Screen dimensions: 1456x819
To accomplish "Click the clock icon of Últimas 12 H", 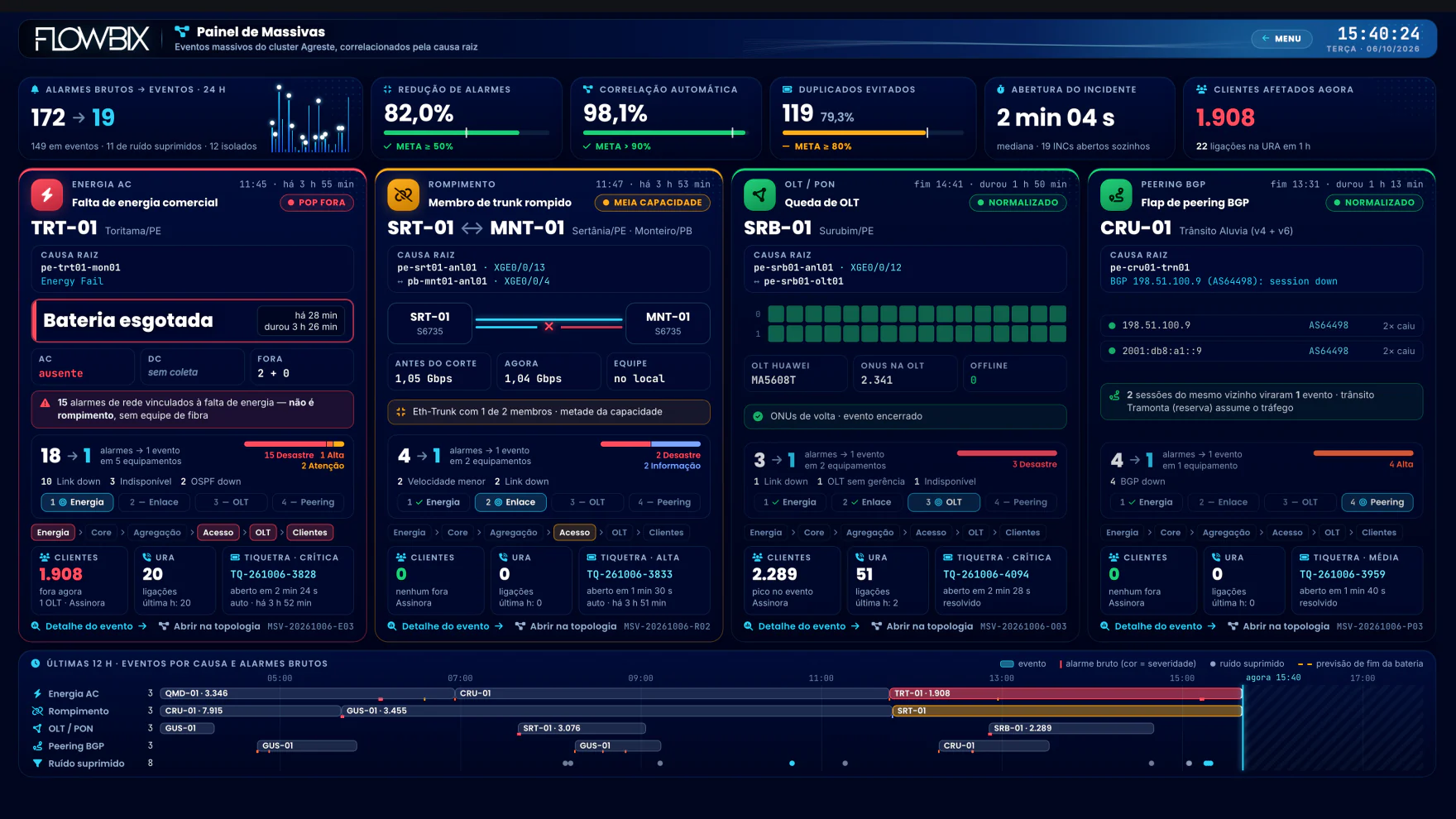I will click(36, 663).
